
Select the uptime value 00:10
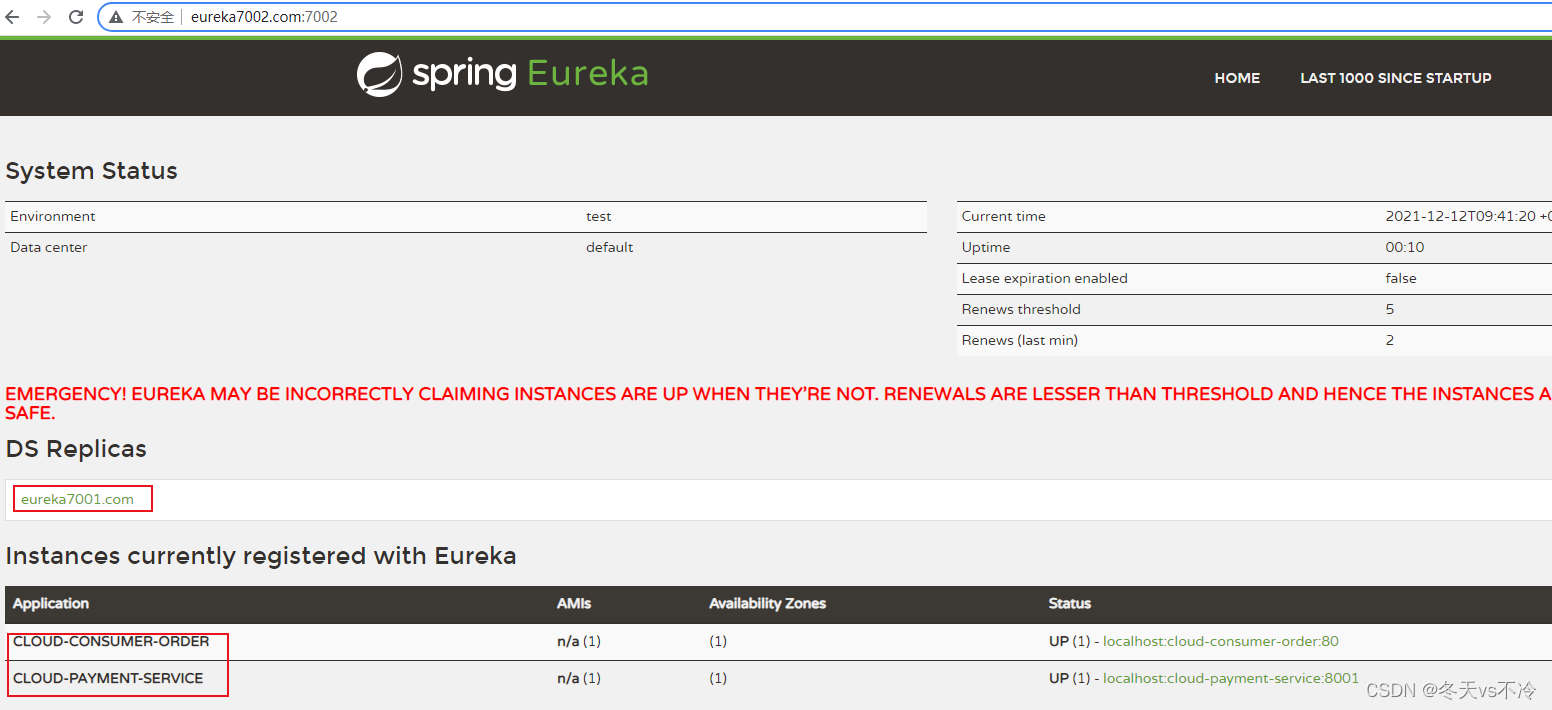coord(1404,247)
